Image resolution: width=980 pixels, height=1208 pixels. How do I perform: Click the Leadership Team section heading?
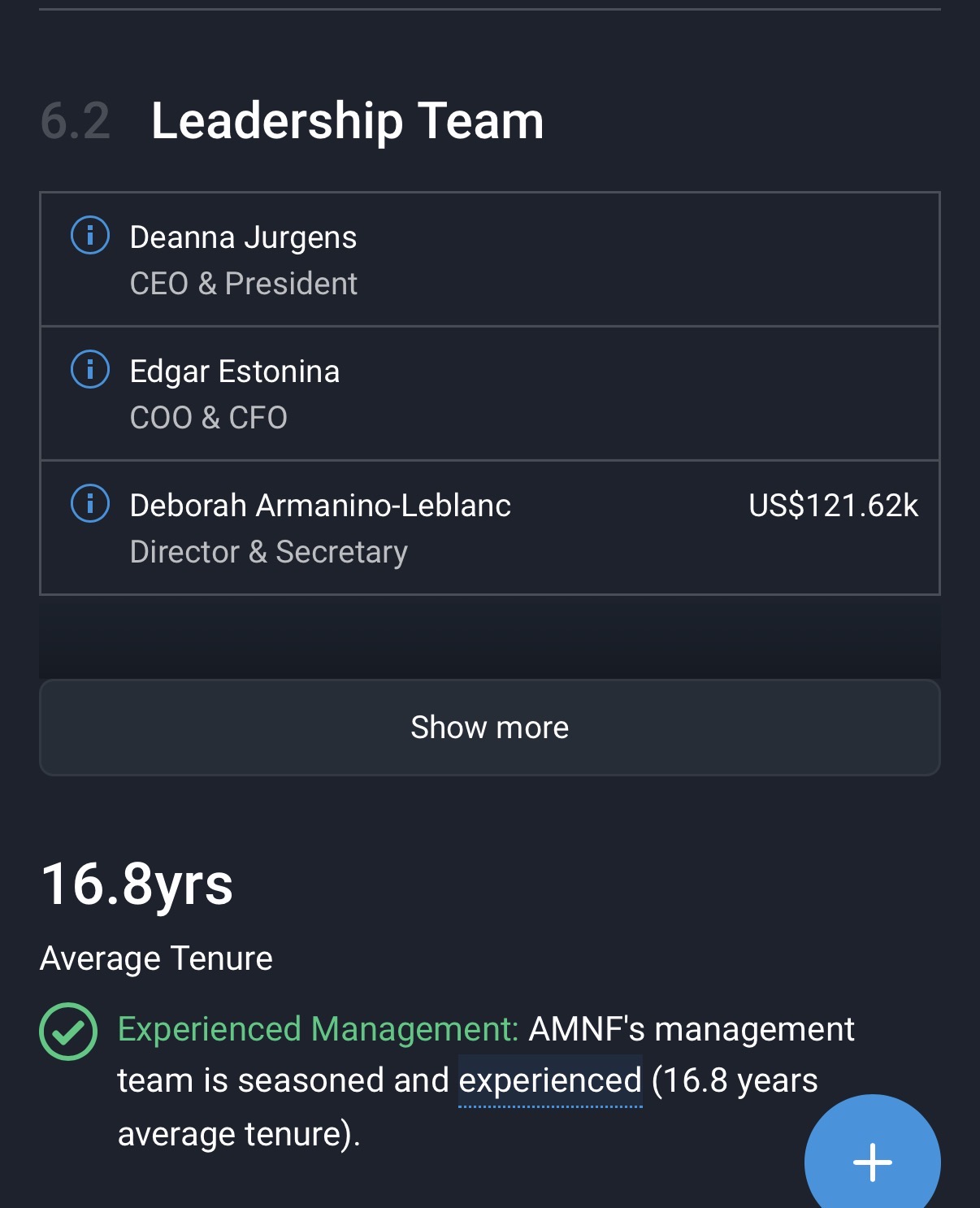pos(347,121)
